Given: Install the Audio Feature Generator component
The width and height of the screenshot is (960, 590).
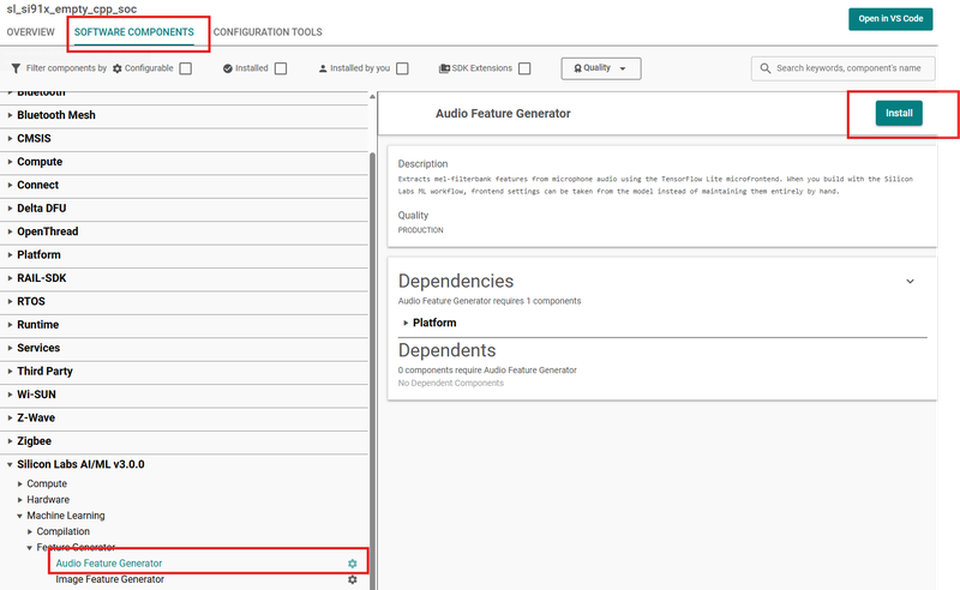Looking at the screenshot, I should (x=899, y=113).
